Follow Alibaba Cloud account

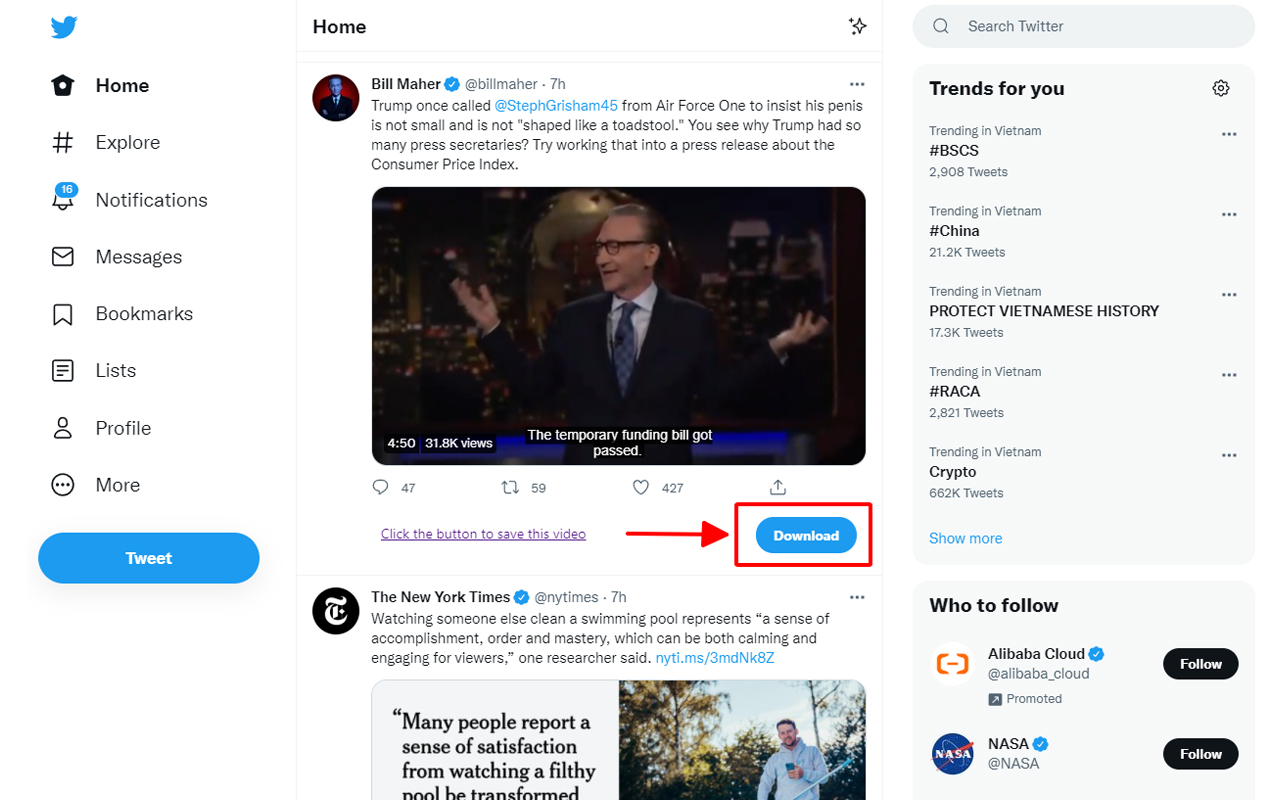click(1200, 664)
